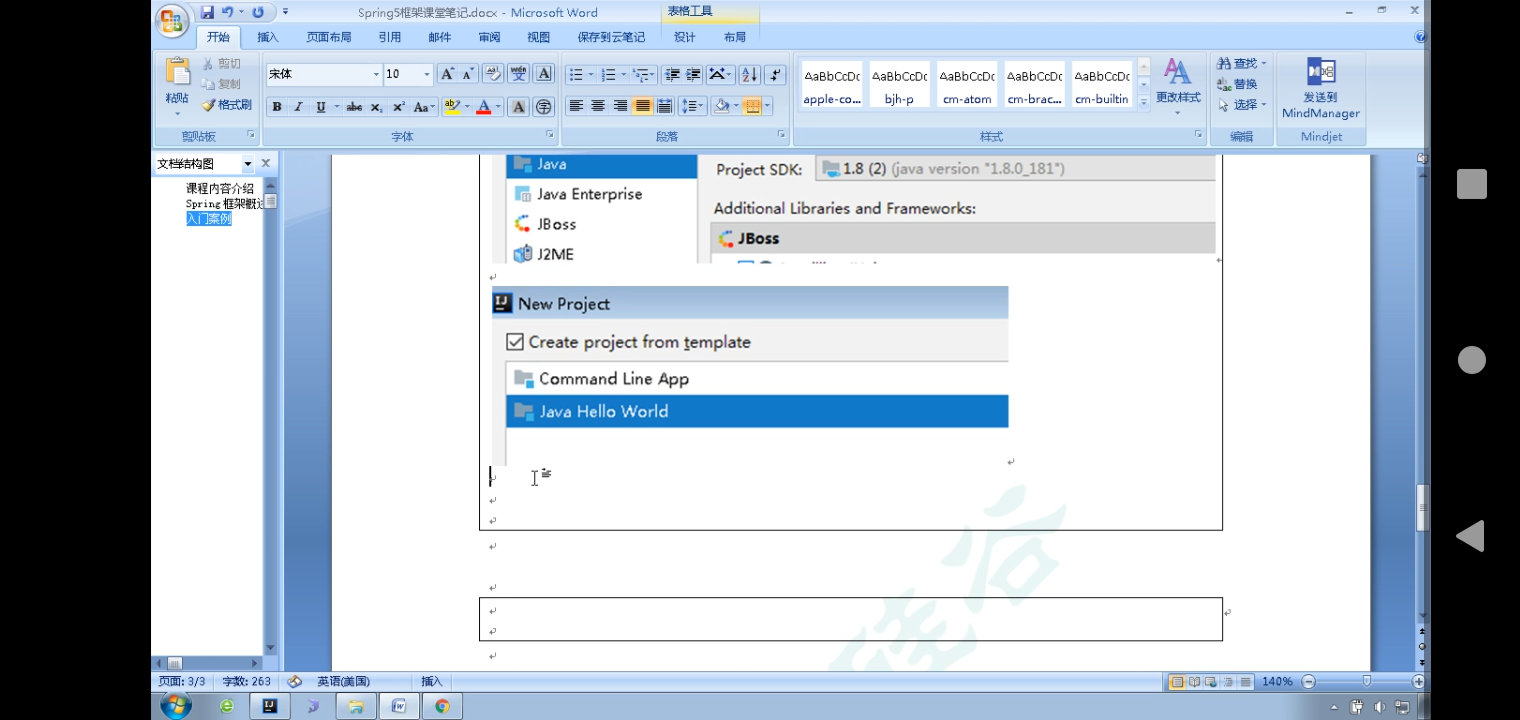Toggle underline formatting
The height and width of the screenshot is (720, 1520).
pyautogui.click(x=320, y=107)
